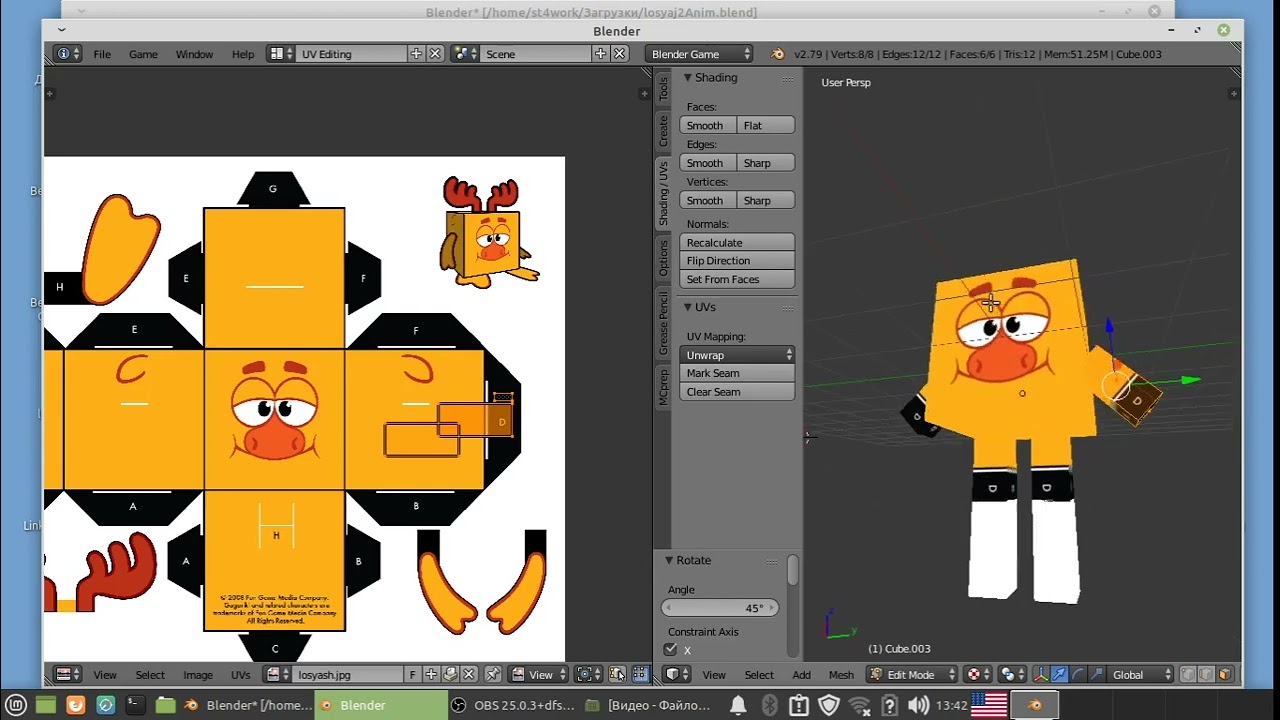The height and width of the screenshot is (720, 1280).
Task: Open Firefox from the taskbar
Action: pos(75,705)
